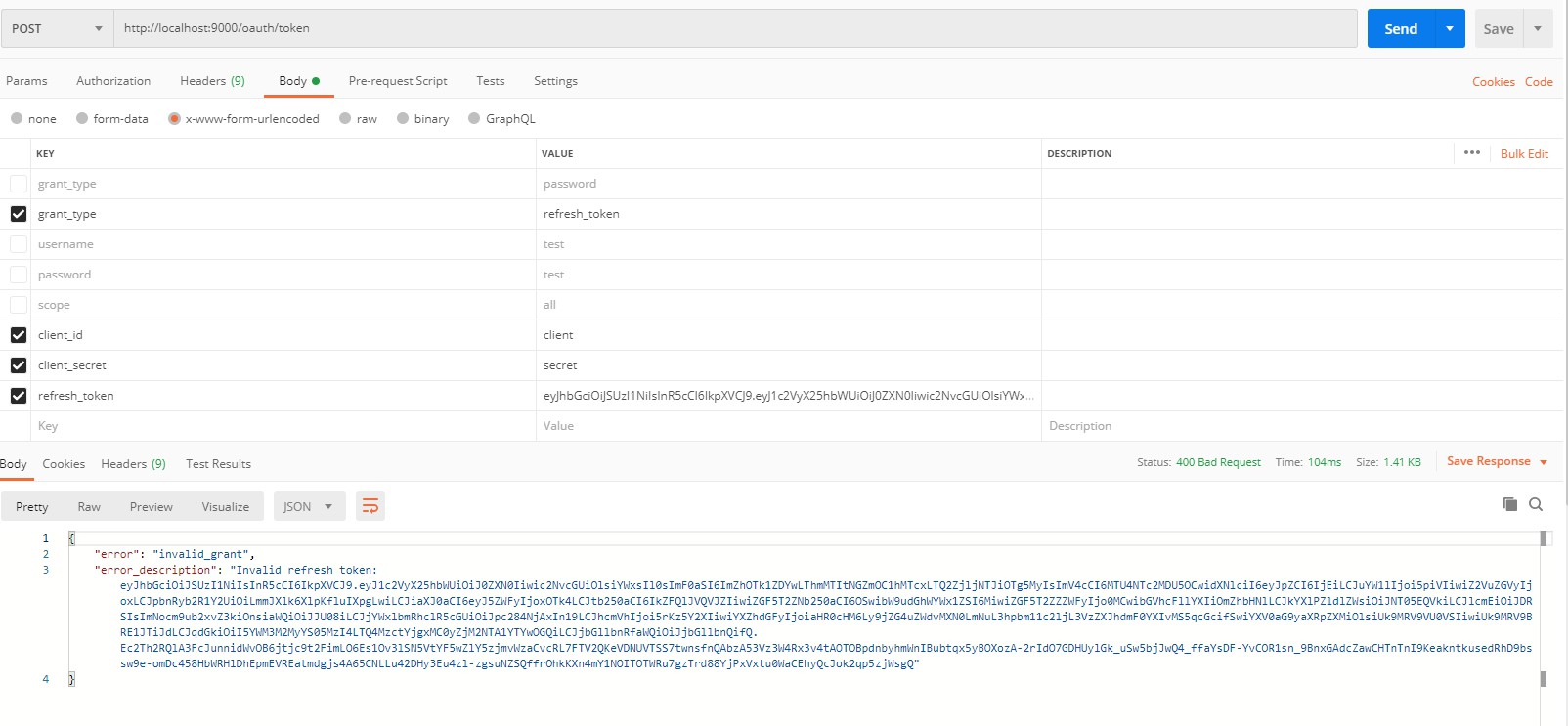This screenshot has width=1568, height=726.
Task: Open the Test Results tab
Action: pos(218,464)
